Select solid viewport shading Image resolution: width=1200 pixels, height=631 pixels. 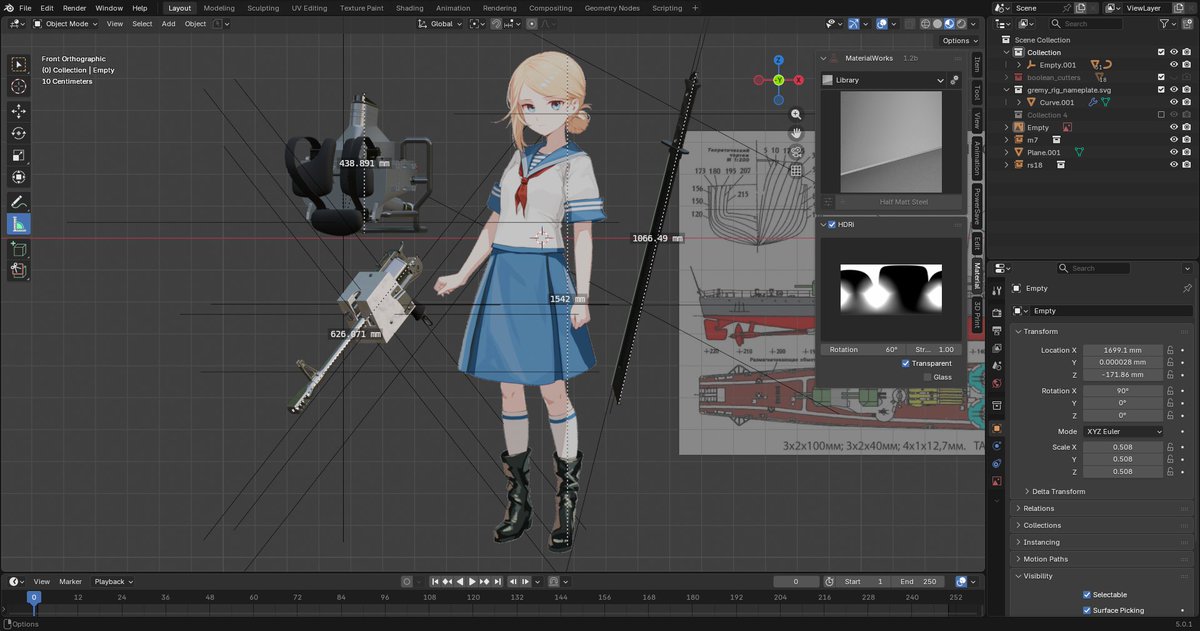[x=937, y=23]
